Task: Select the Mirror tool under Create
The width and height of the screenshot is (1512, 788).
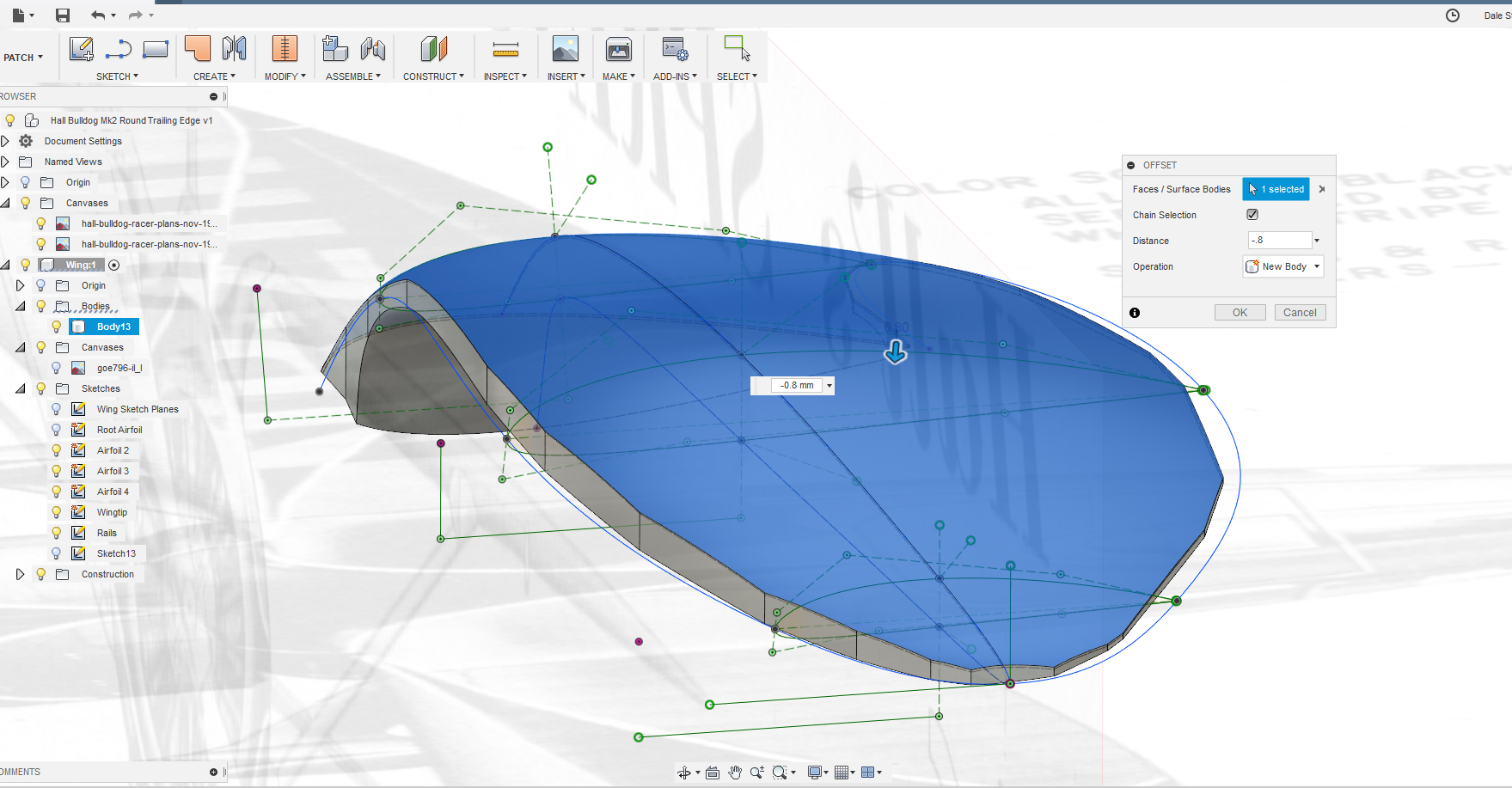Action: (x=235, y=49)
